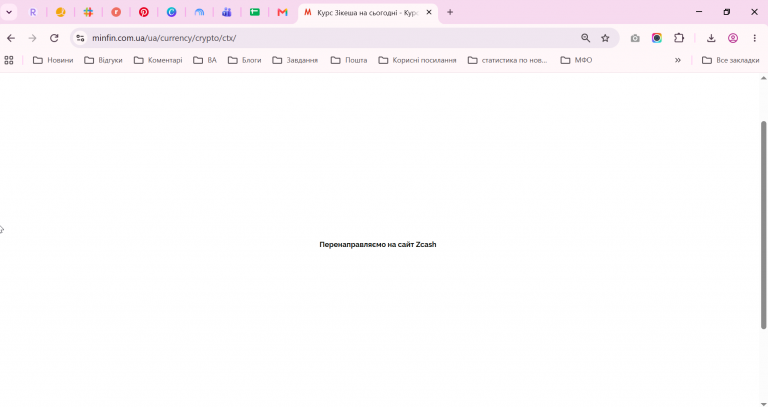The height and width of the screenshot is (407, 768).
Task: Click the scrollbar up arrow
Action: coord(763,78)
